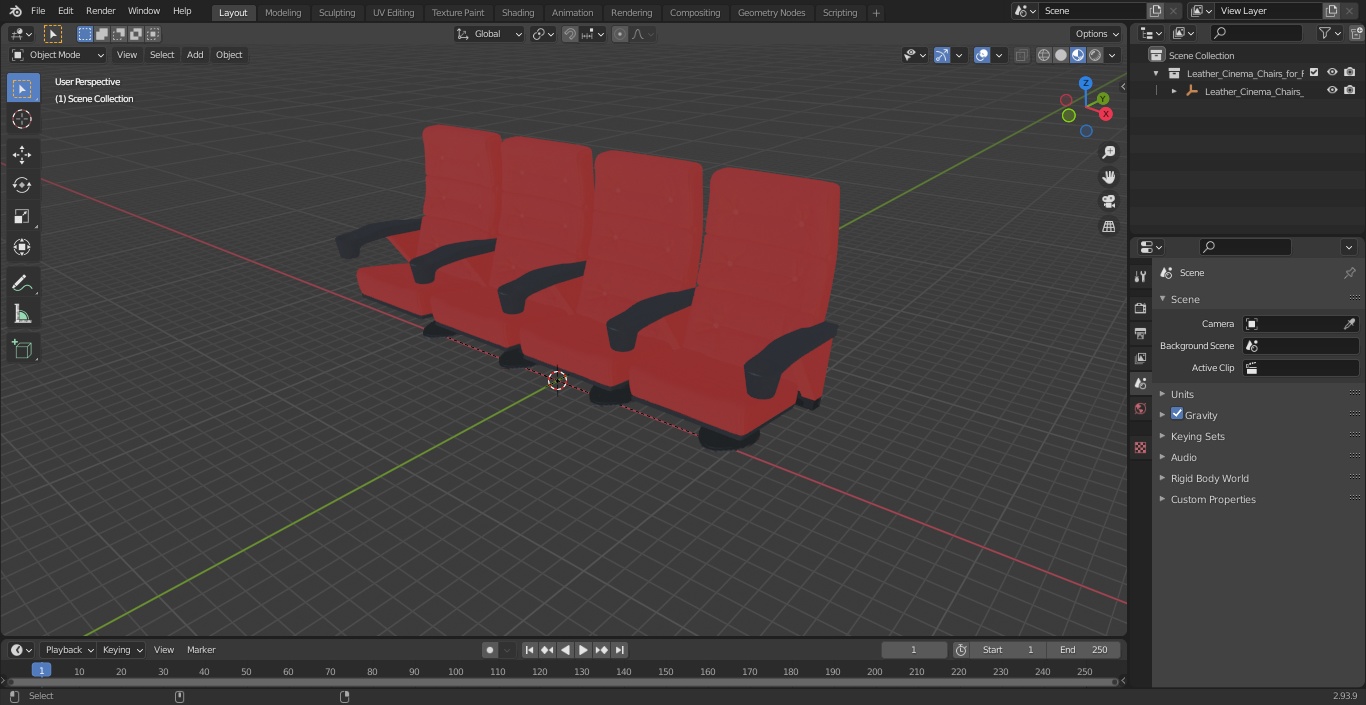Play animation forward

click(583, 650)
